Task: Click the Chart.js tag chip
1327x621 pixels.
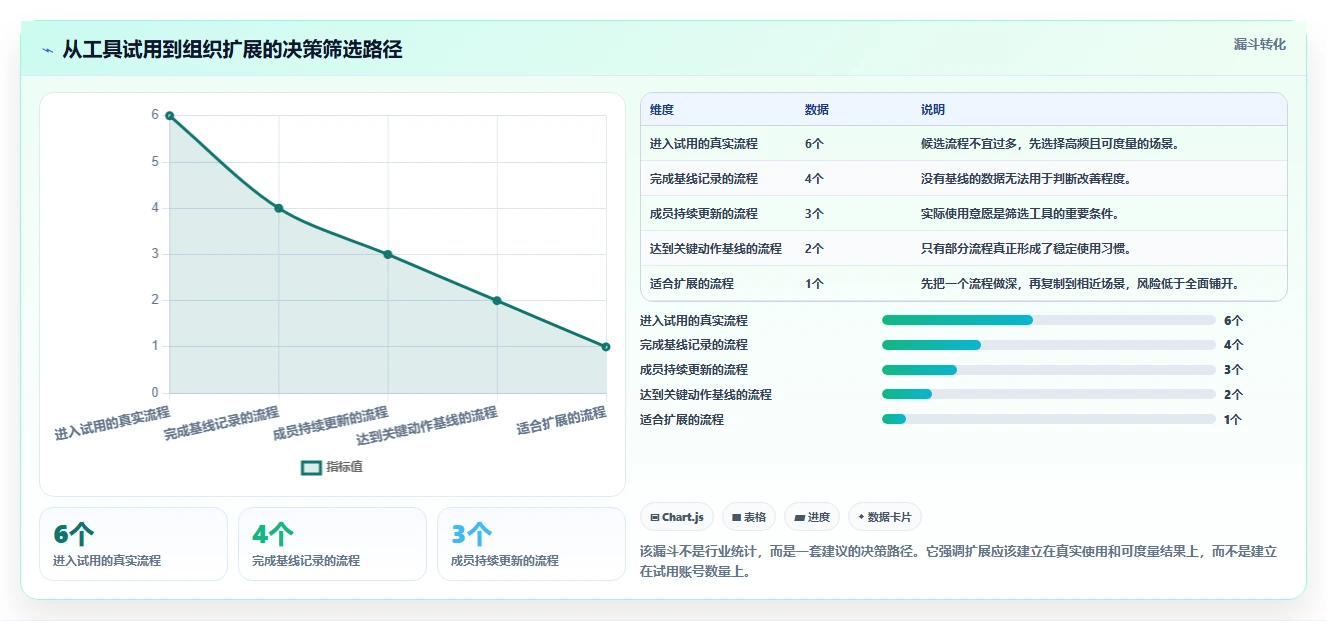Action: point(677,517)
